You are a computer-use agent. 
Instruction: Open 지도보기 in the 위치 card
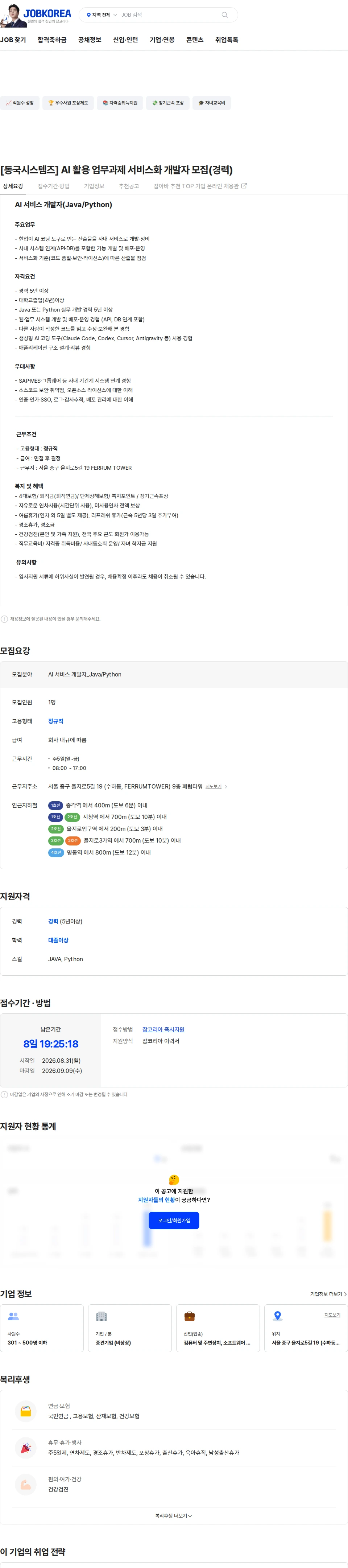click(332, 1315)
